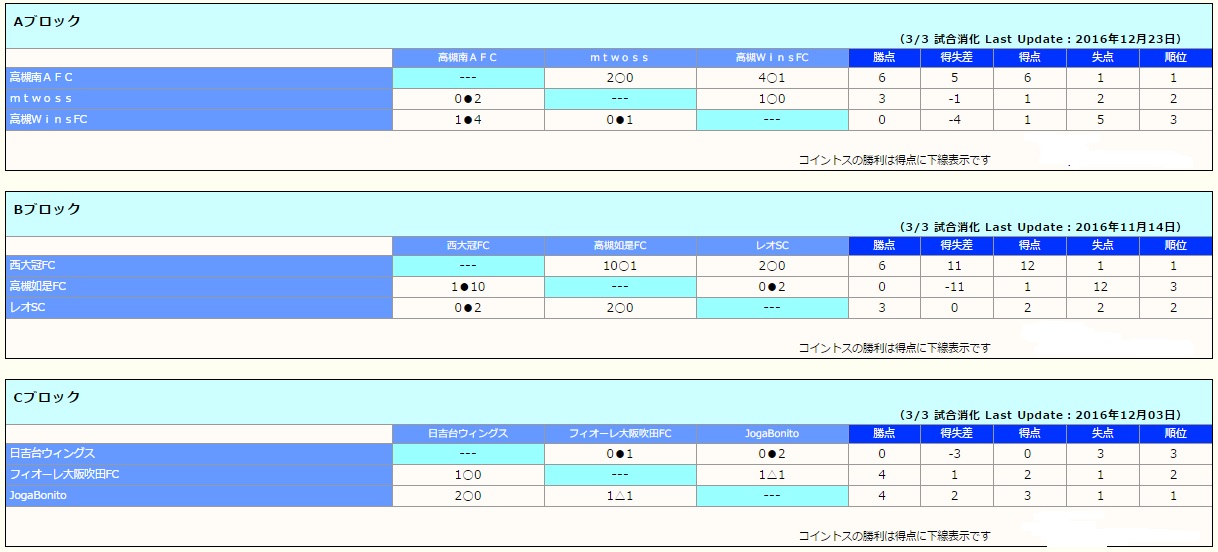Click the 失点 header in Bブロック
This screenshot has height=552, width=1218.
tap(1103, 246)
